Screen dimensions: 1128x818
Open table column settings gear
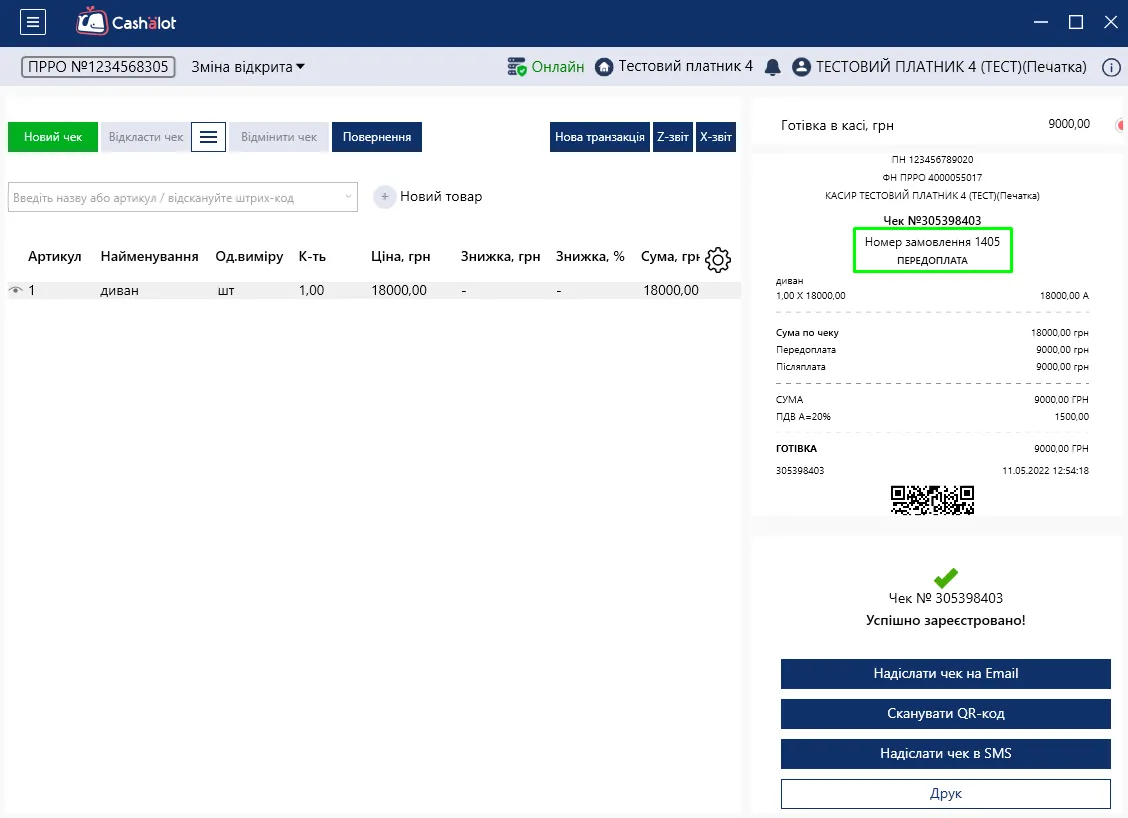[x=717, y=260]
